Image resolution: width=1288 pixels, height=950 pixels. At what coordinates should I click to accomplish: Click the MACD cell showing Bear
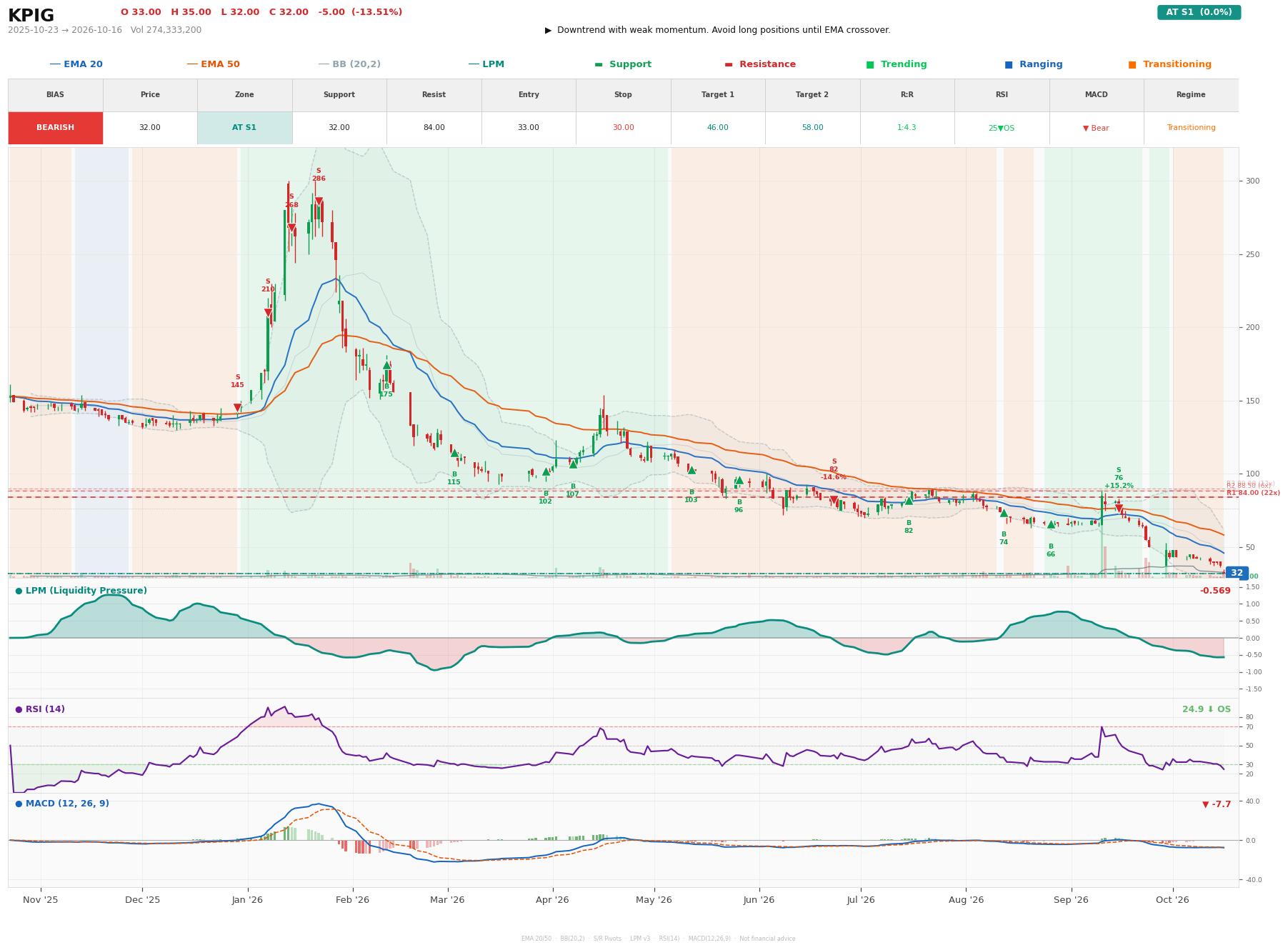click(x=1096, y=128)
